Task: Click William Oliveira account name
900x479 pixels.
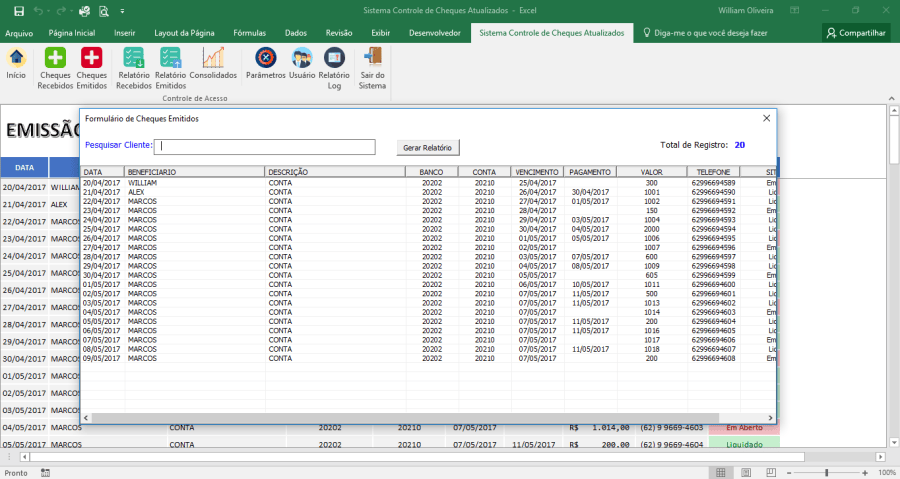Action: coord(746,10)
